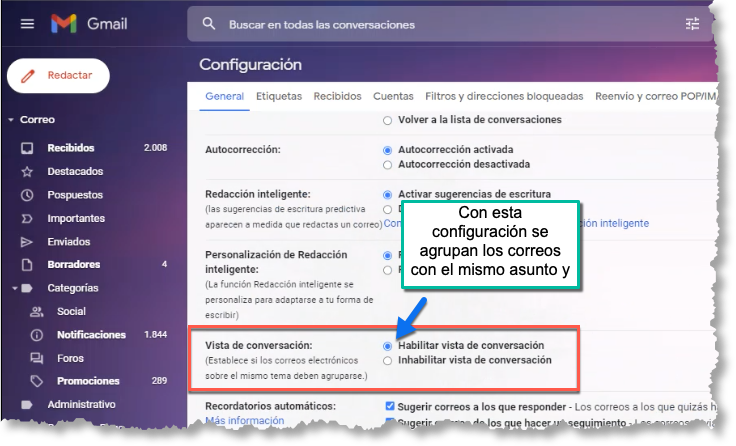Viewport: 736px width, 446px height.
Task: Click the 1.844 Notificaciones count
Action: [155, 334]
